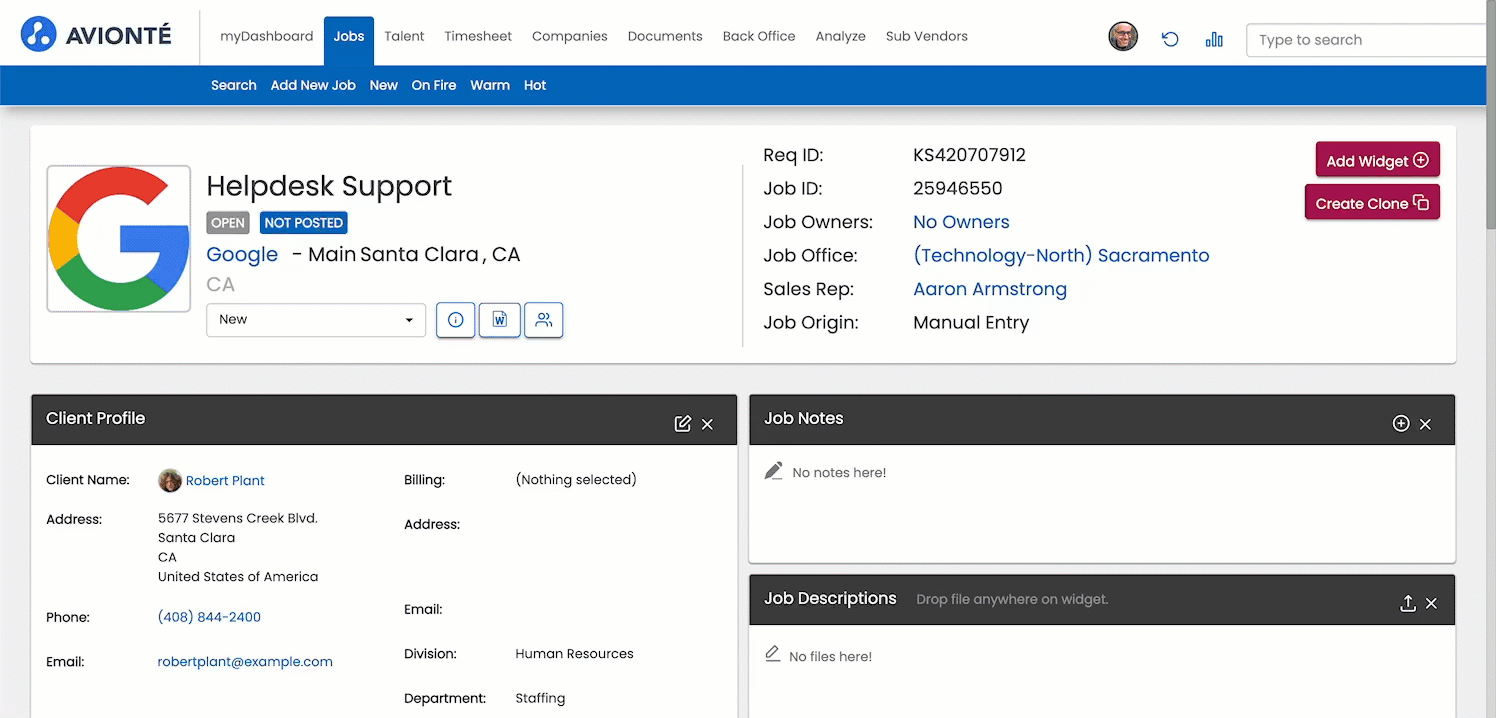Screen dimensions: 1496x718
Task: Click the people candidates icon button
Action: (544, 320)
